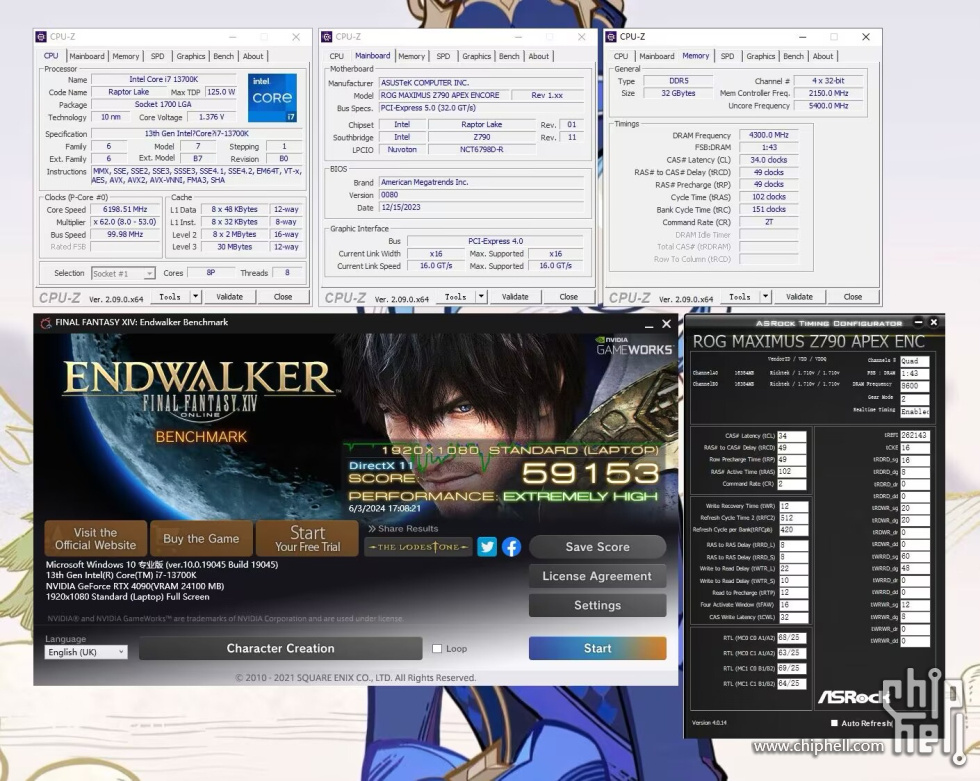Minimize the CPU-Z Memory window
This screenshot has width=980, height=781.
(x=802, y=37)
